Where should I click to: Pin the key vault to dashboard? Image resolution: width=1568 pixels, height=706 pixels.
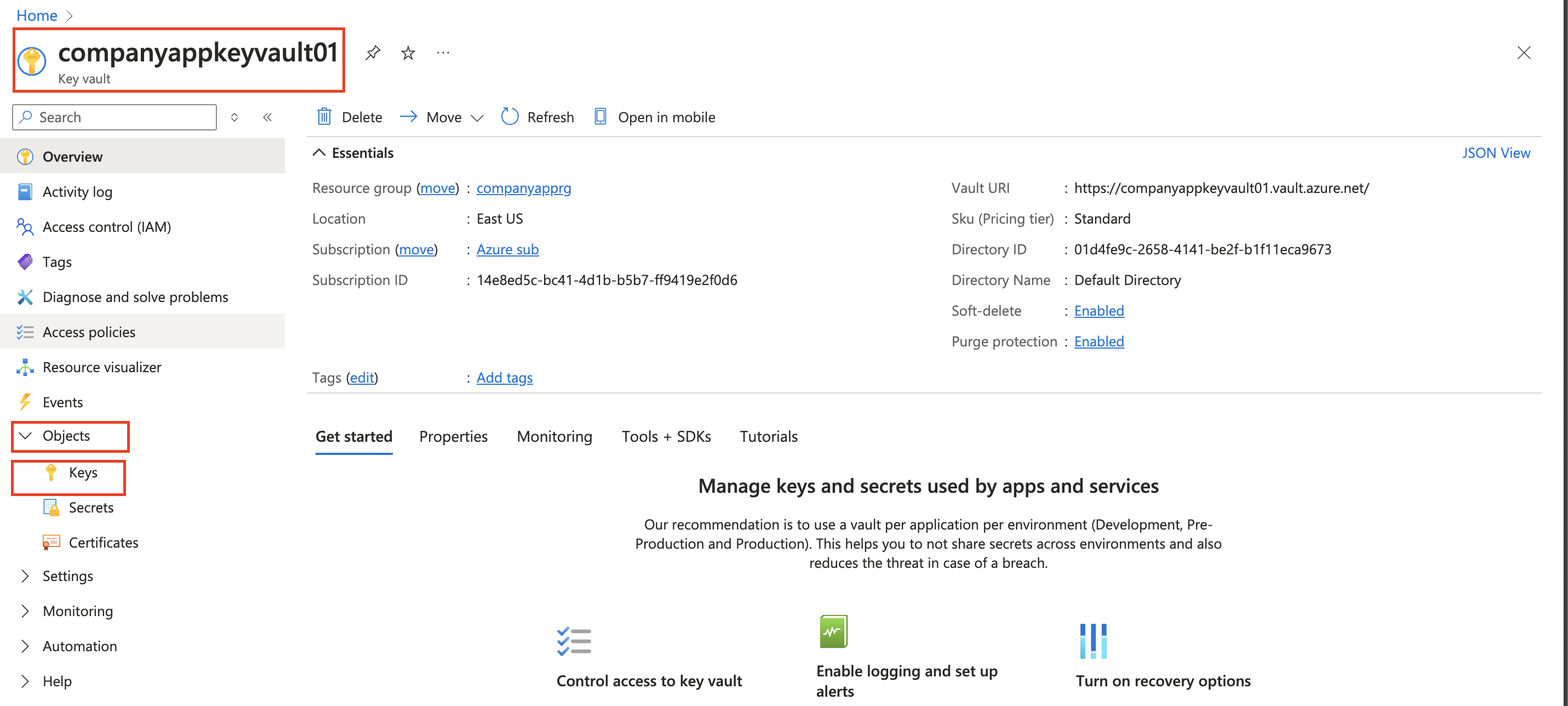[x=373, y=53]
